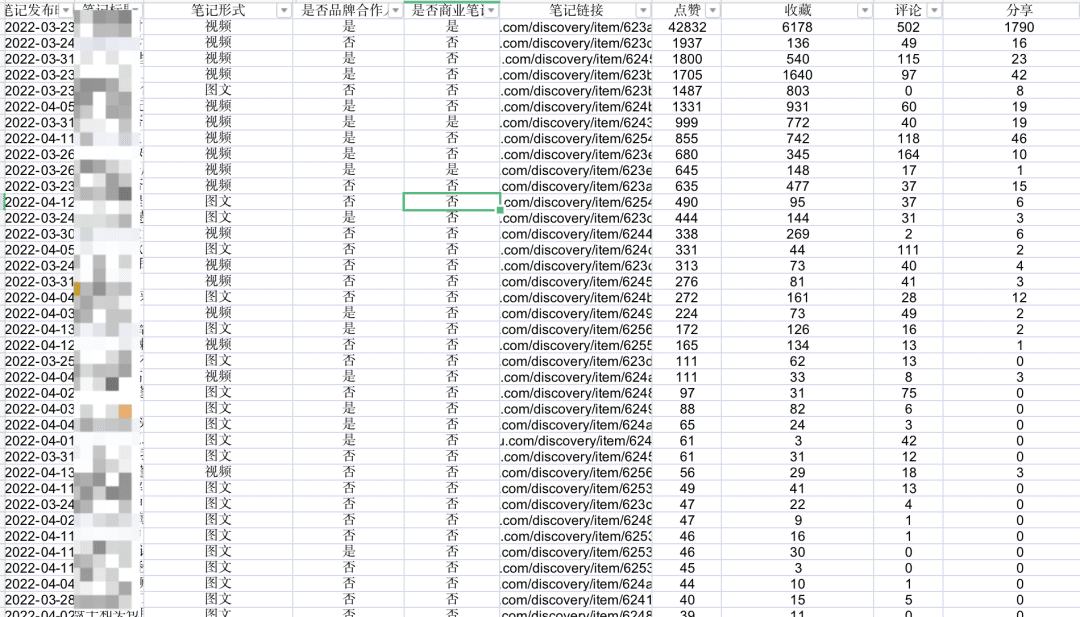
Task: Select the likes cell showing 1487
Action: pyautogui.click(x=687, y=90)
